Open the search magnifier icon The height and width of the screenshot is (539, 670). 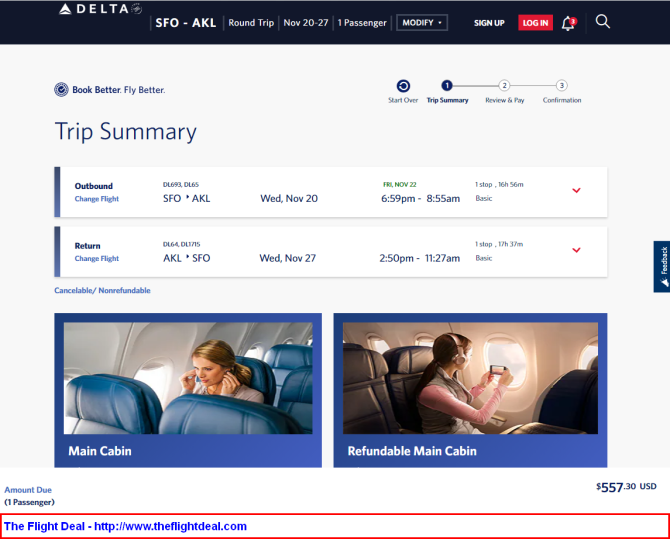pyautogui.click(x=602, y=21)
